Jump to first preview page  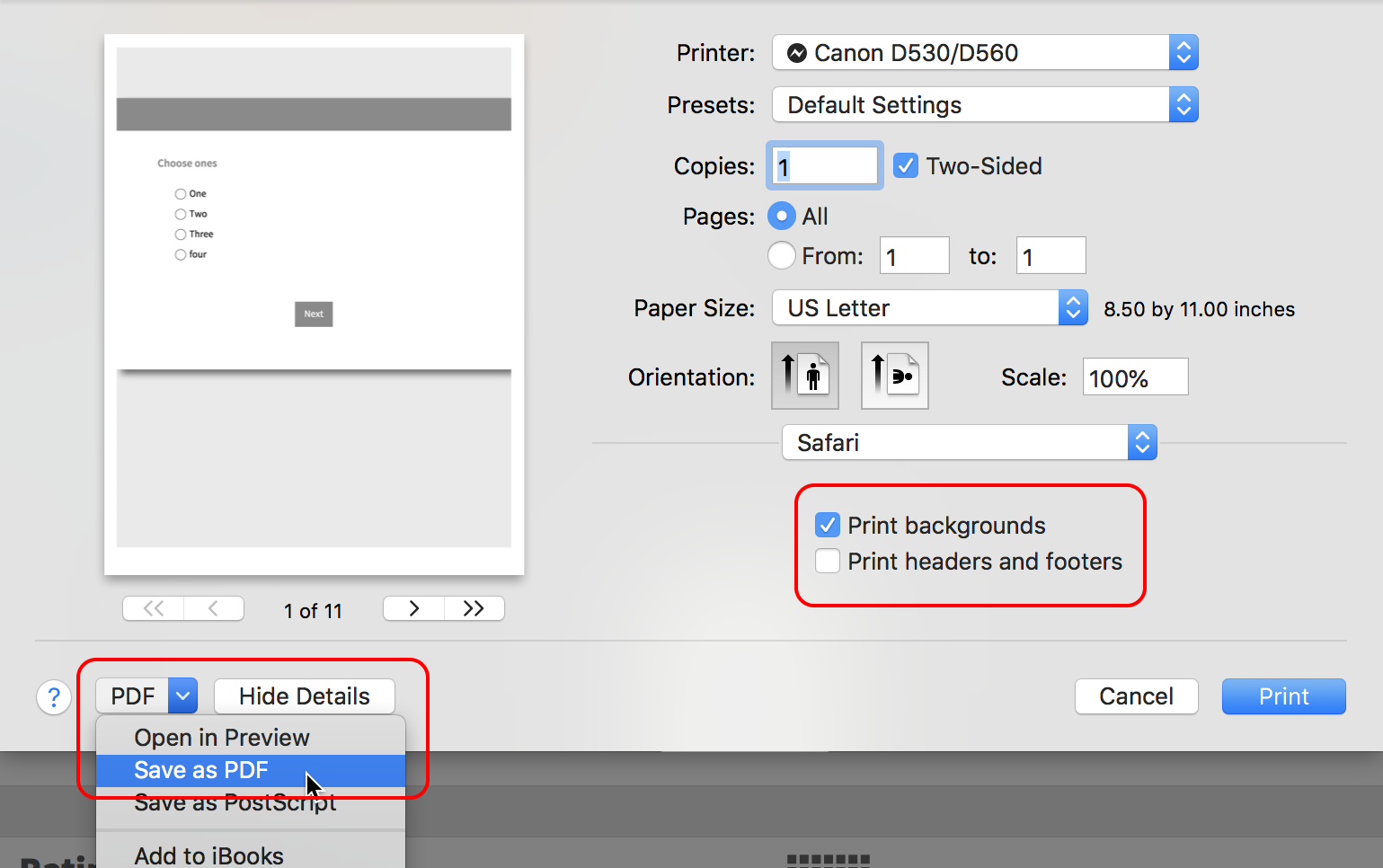pos(154,608)
